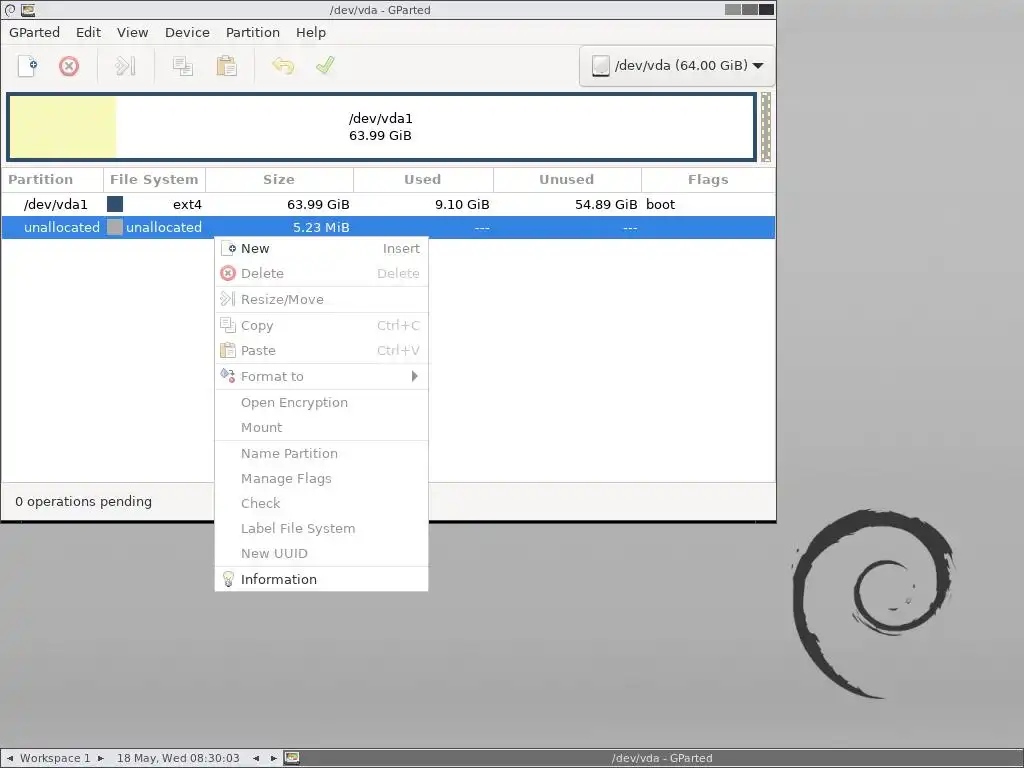1024x768 pixels.
Task: Choose Name Partition in the context menu
Action: click(x=321, y=453)
